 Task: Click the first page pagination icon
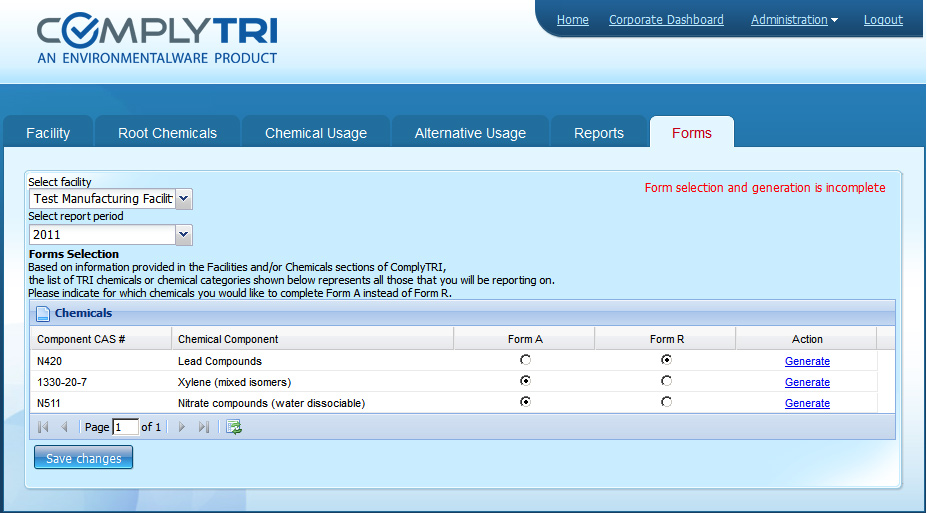[x=43, y=427]
